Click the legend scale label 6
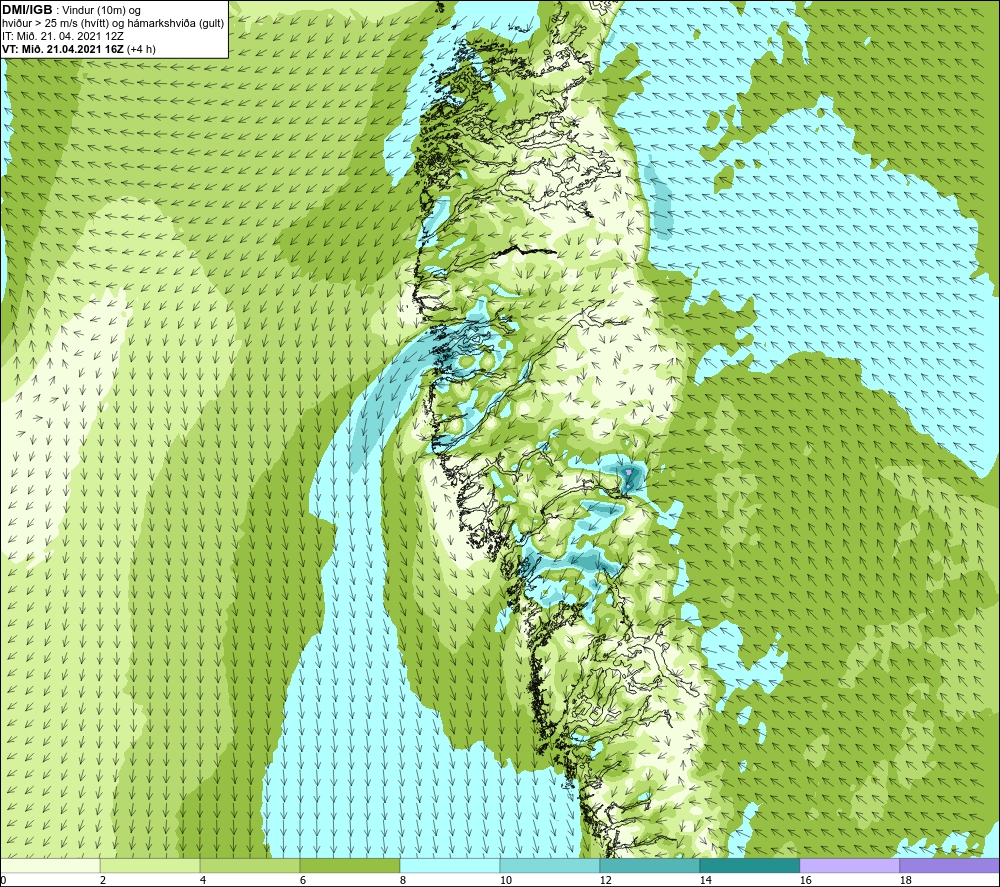The width and height of the screenshot is (1000, 887). [x=303, y=881]
